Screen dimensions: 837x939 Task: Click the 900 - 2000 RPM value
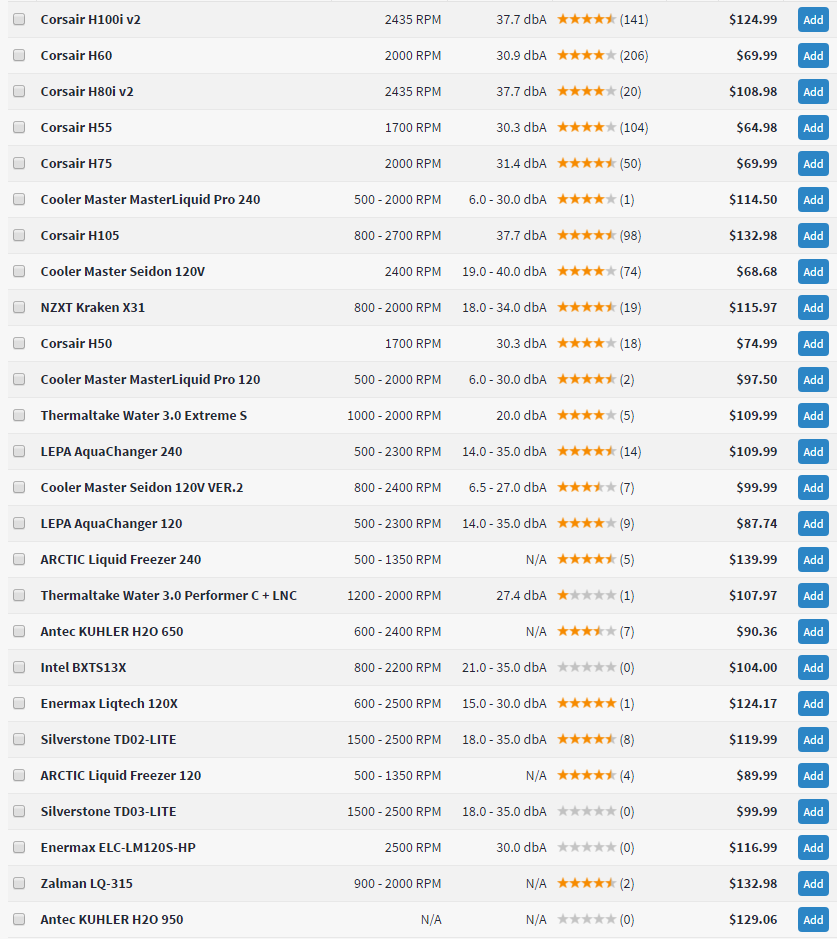click(x=398, y=883)
